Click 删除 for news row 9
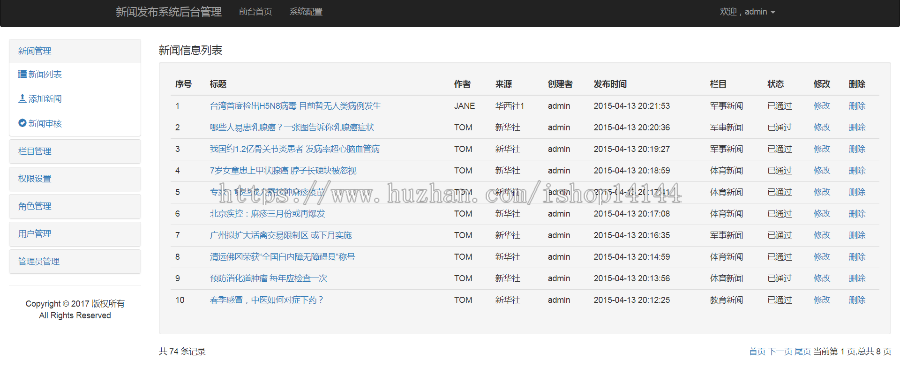Screen dimensions: 900x383 (x=857, y=278)
